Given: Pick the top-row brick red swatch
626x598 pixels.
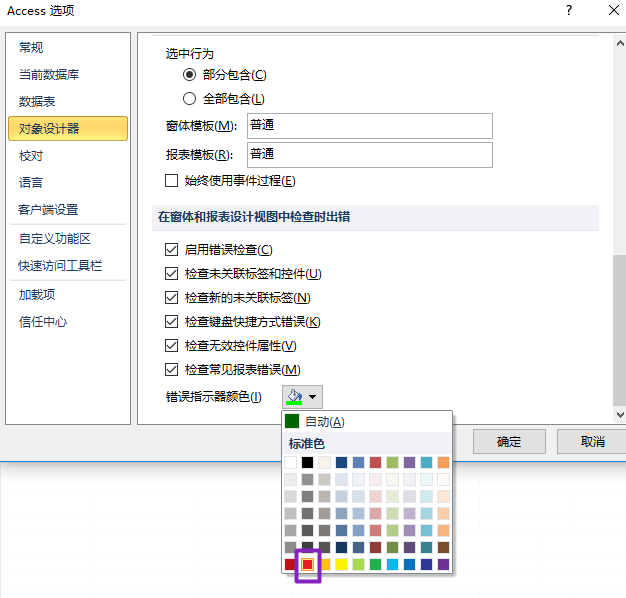Looking at the screenshot, I should (375, 462).
